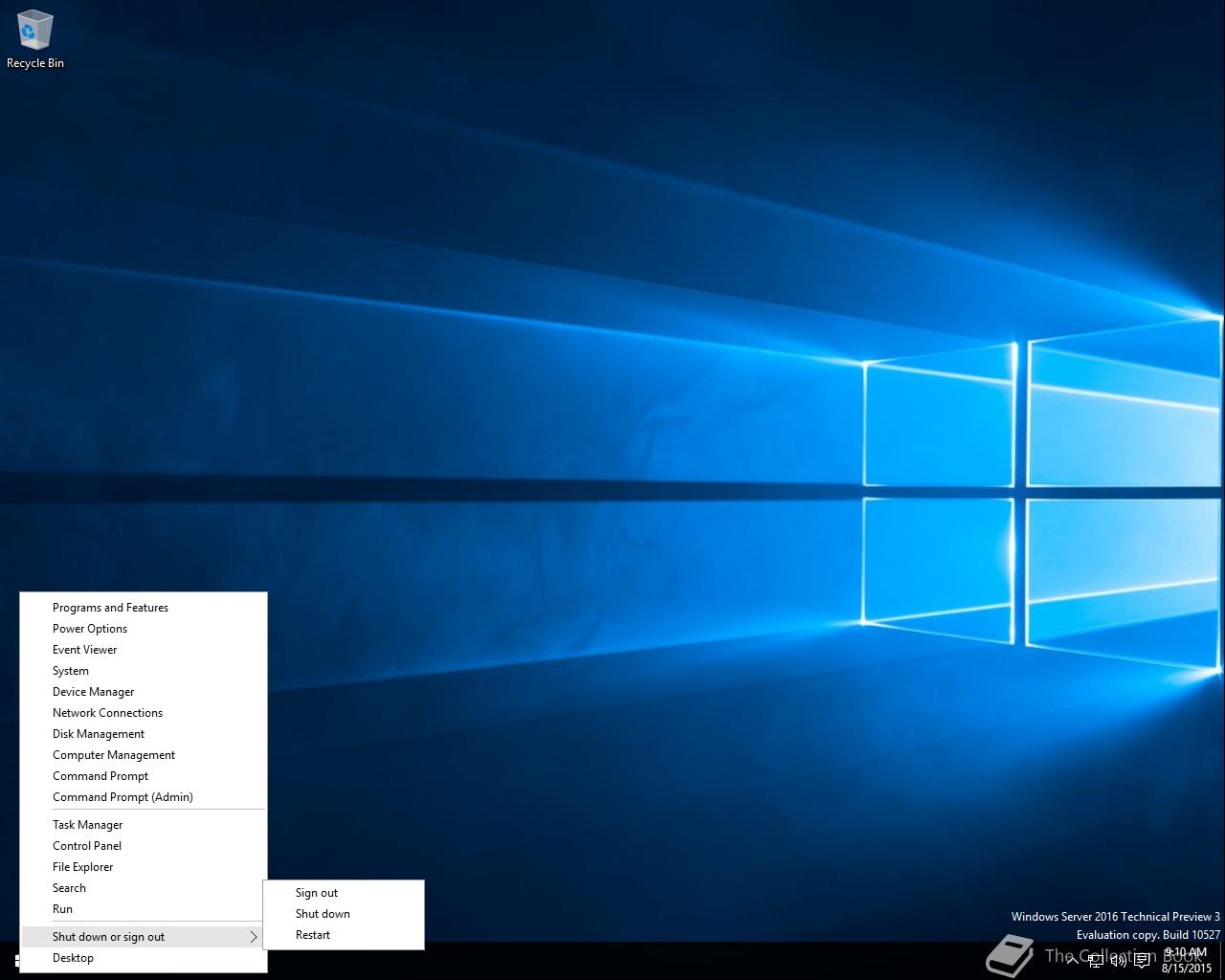Open Power Options from the menu
Image resolution: width=1225 pixels, height=980 pixels.
(x=143, y=629)
